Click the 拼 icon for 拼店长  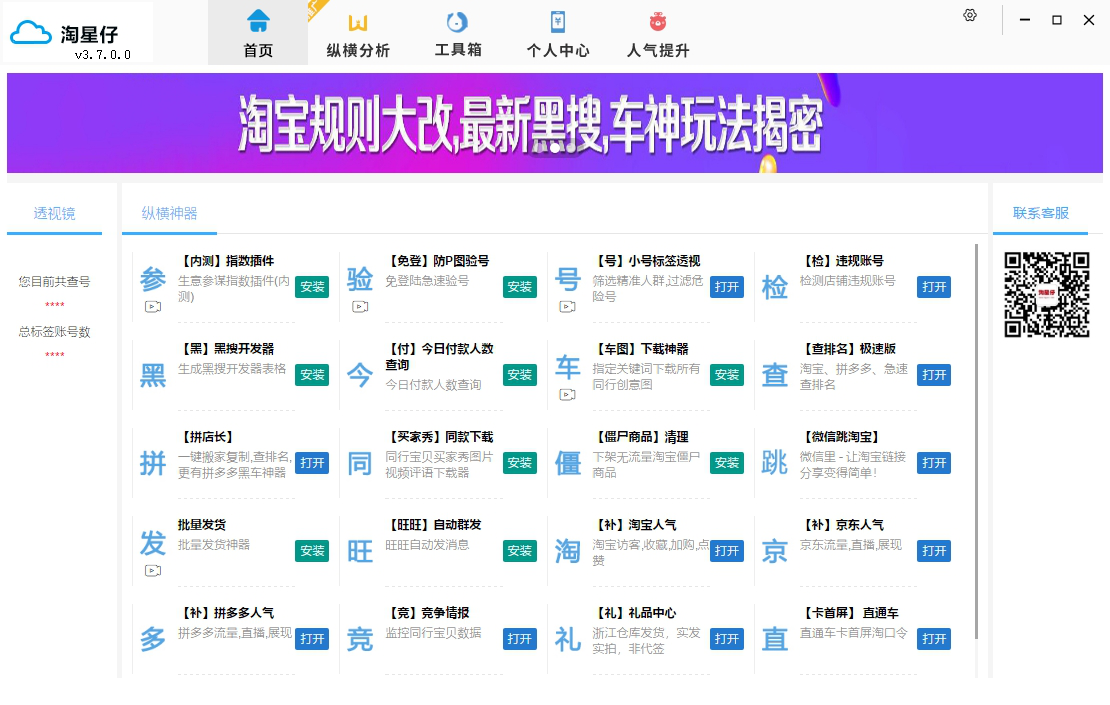coord(153,463)
